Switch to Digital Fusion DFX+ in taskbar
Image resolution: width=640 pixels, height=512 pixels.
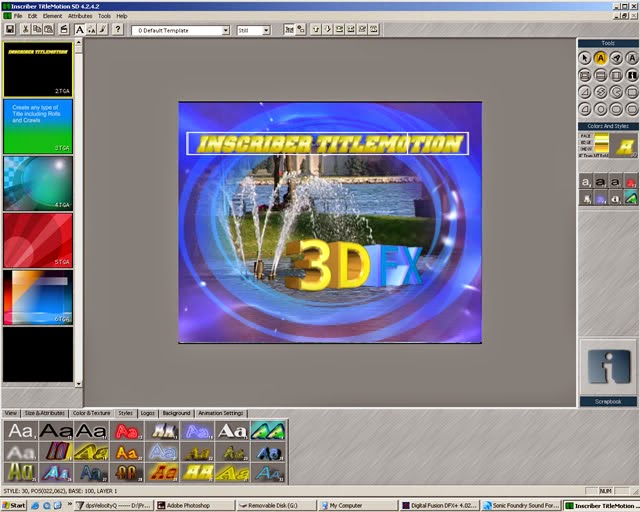tap(439, 505)
